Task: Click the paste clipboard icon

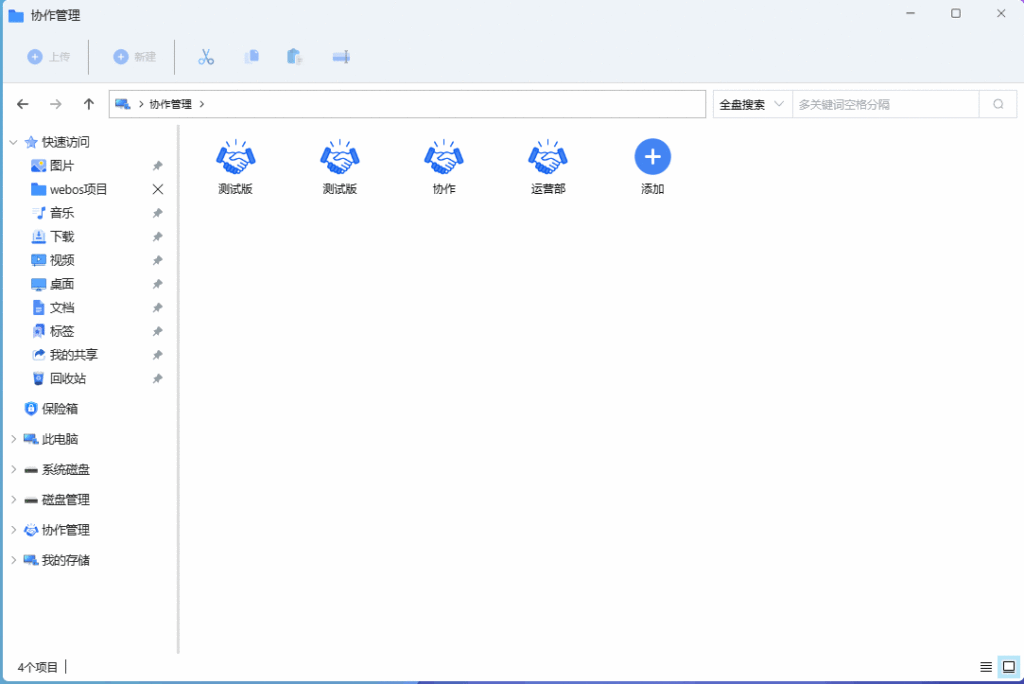Action: tap(294, 57)
